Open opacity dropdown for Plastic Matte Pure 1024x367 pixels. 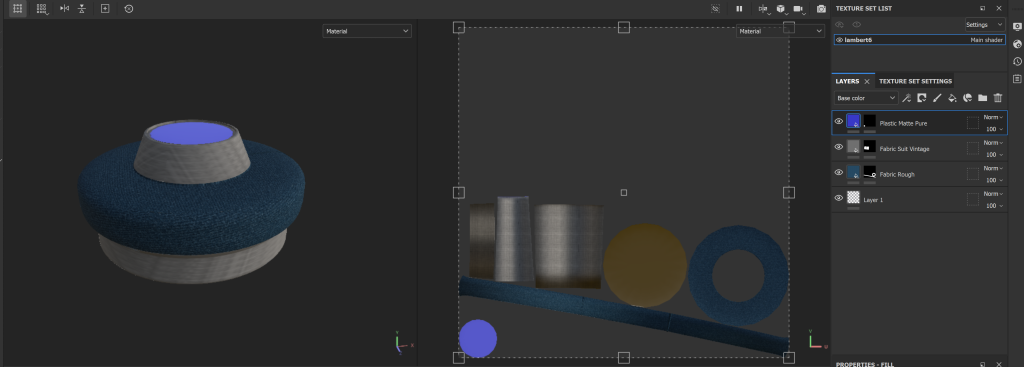pyautogui.click(x=995, y=129)
